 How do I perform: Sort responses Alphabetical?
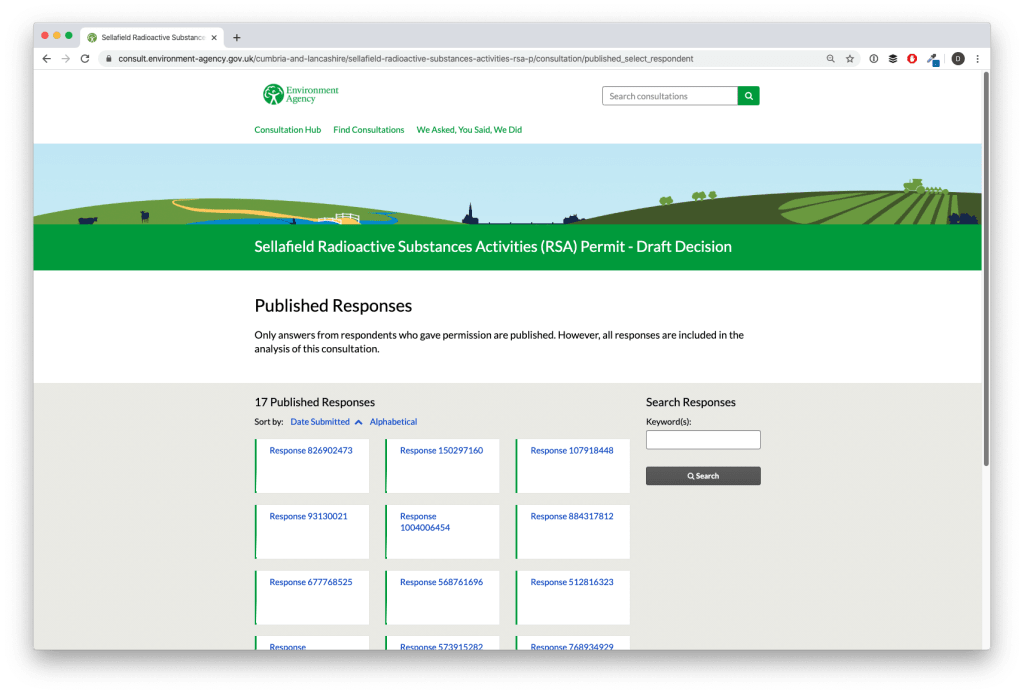[393, 422]
